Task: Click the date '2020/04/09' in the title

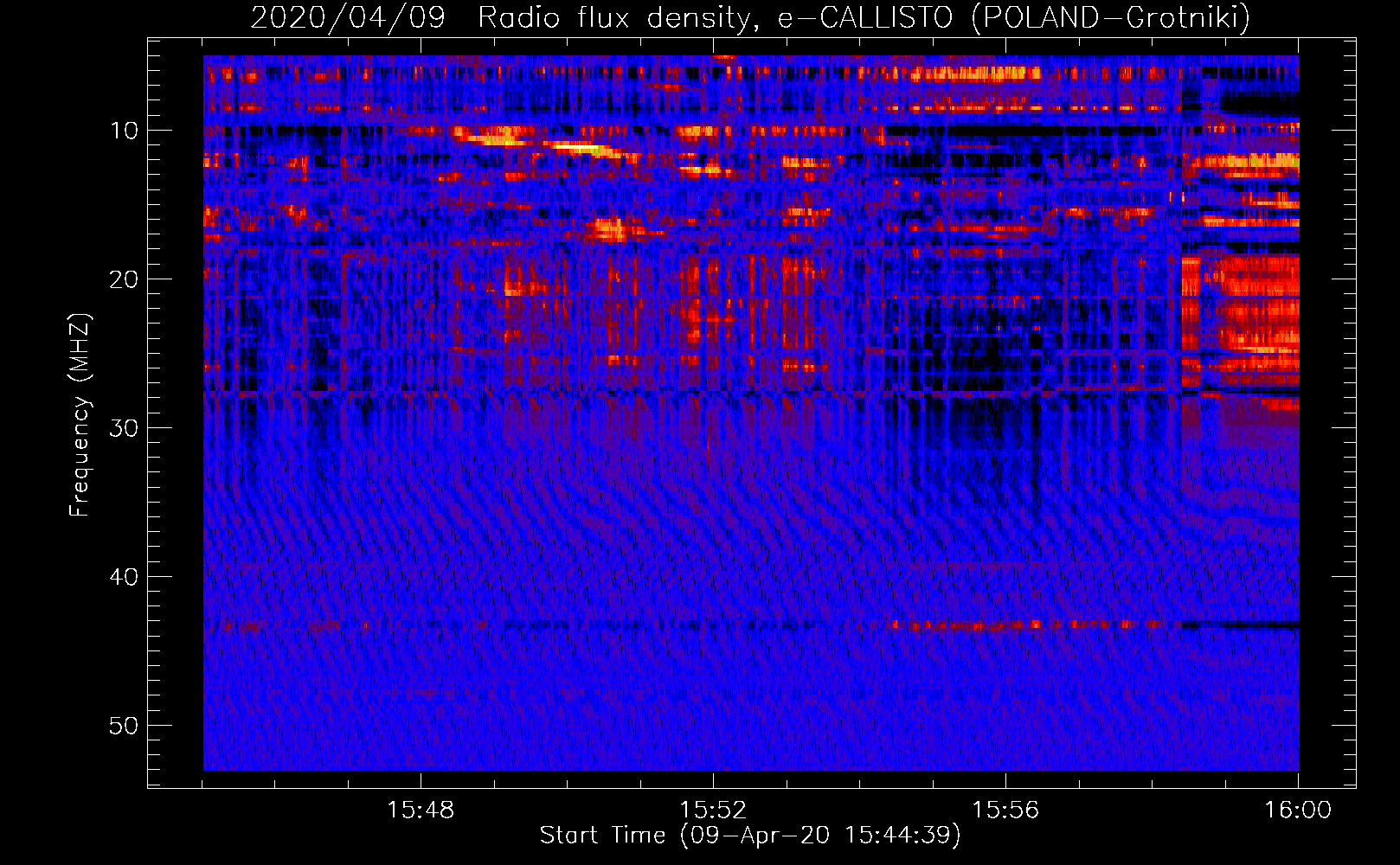Action: 348,18
